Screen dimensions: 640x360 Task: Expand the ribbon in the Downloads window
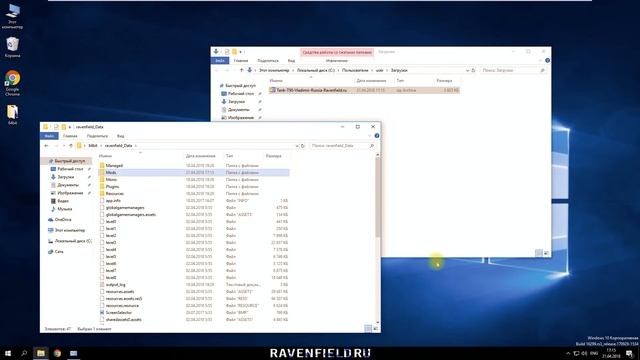click(x=540, y=60)
